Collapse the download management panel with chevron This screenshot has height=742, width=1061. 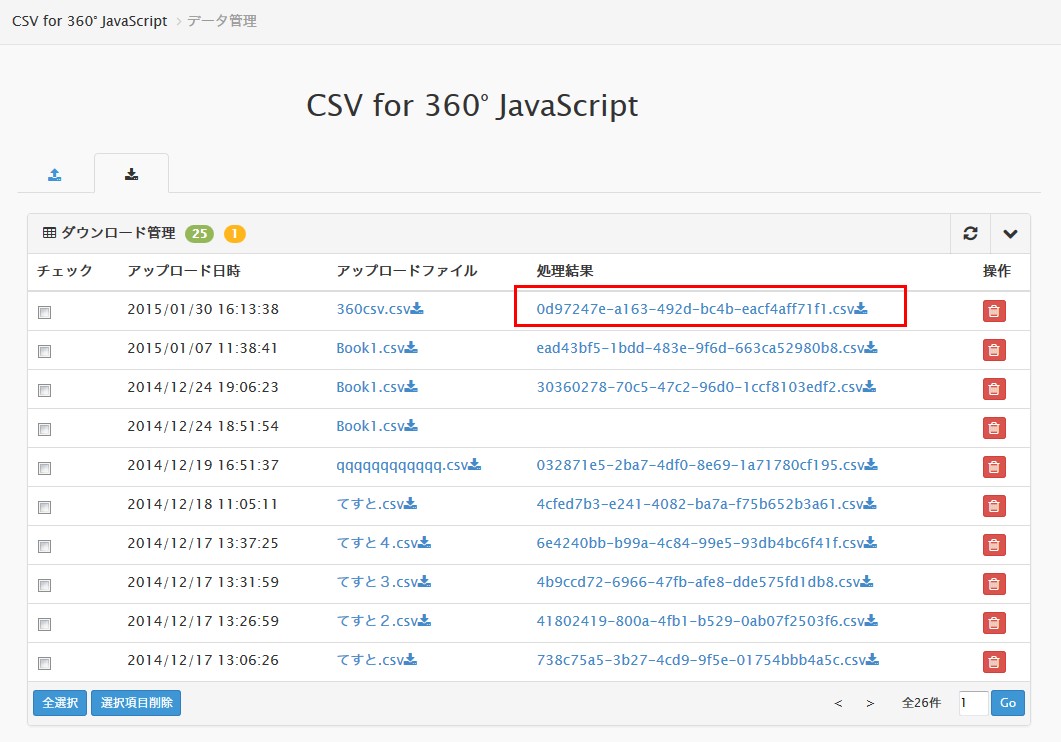point(1010,233)
